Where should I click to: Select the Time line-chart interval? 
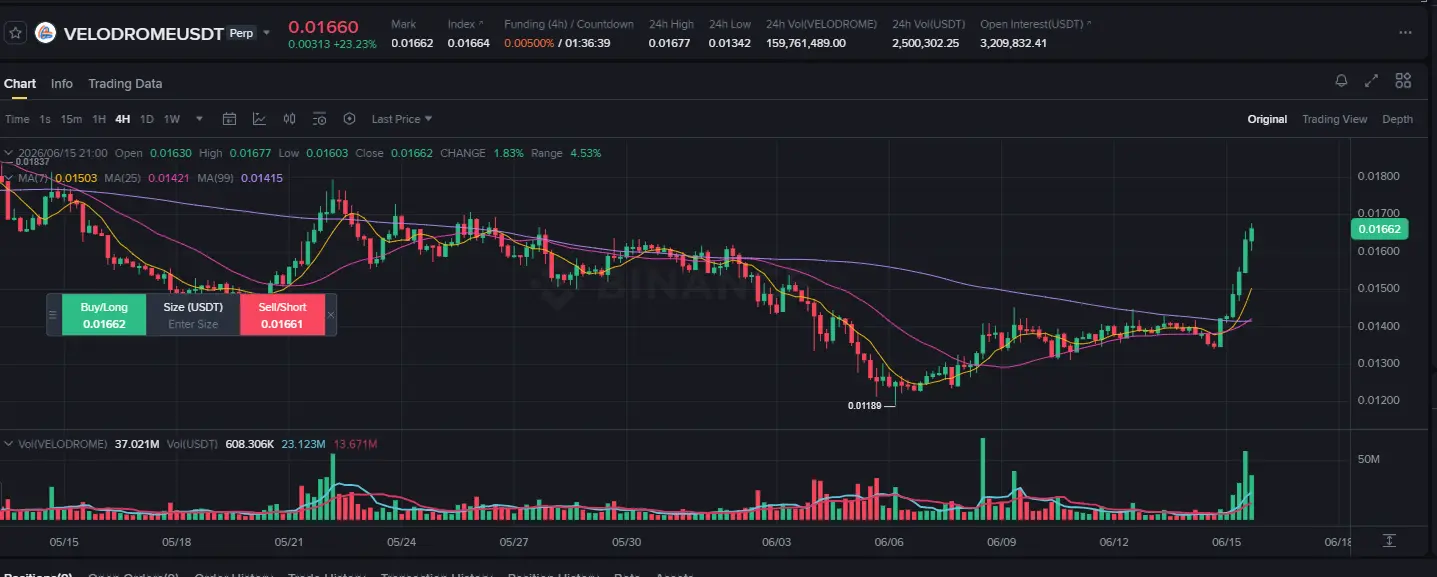[x=17, y=119]
